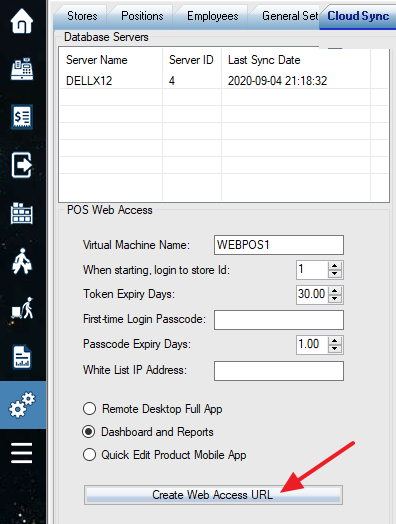Click the Server ID column header

tap(191, 60)
